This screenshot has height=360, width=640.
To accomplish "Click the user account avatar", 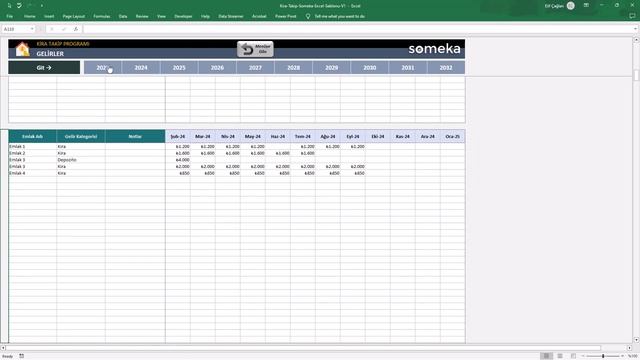I will [571, 6].
